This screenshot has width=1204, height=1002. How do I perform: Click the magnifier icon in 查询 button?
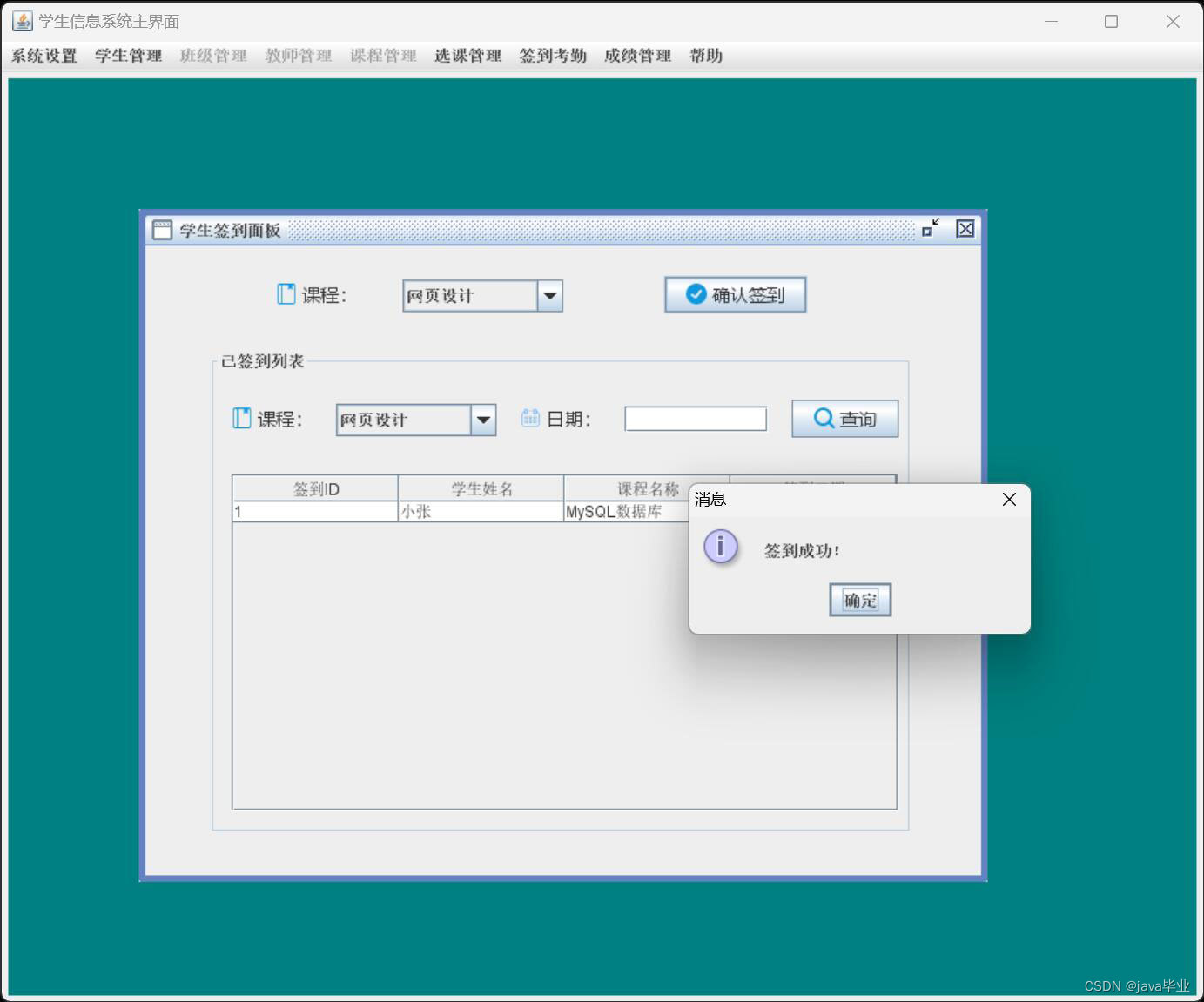tap(824, 419)
